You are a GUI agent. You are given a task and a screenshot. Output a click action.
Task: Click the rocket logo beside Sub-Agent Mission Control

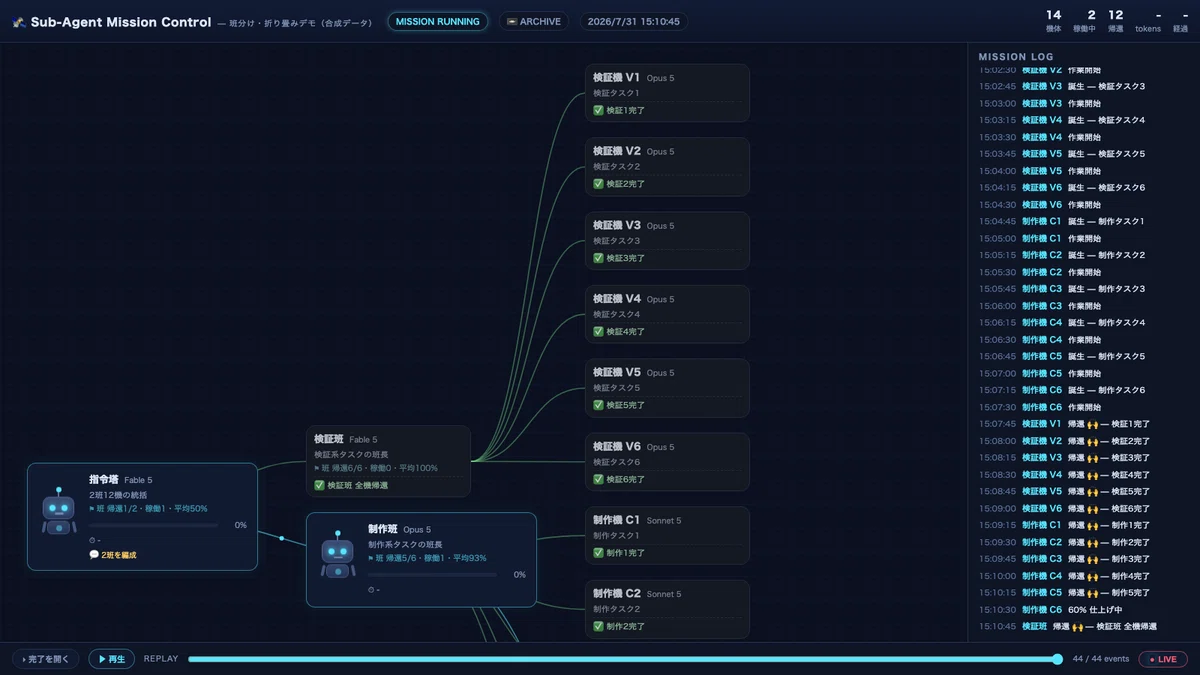19,22
